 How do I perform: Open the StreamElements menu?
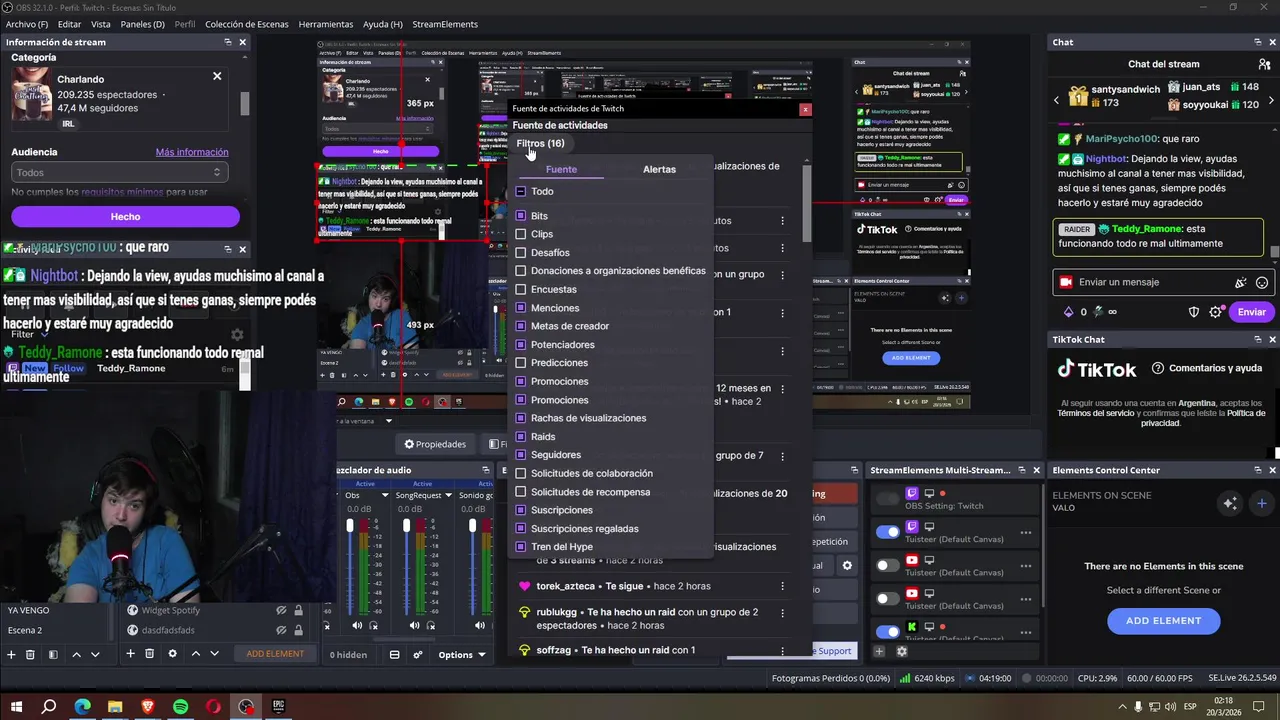tap(445, 24)
